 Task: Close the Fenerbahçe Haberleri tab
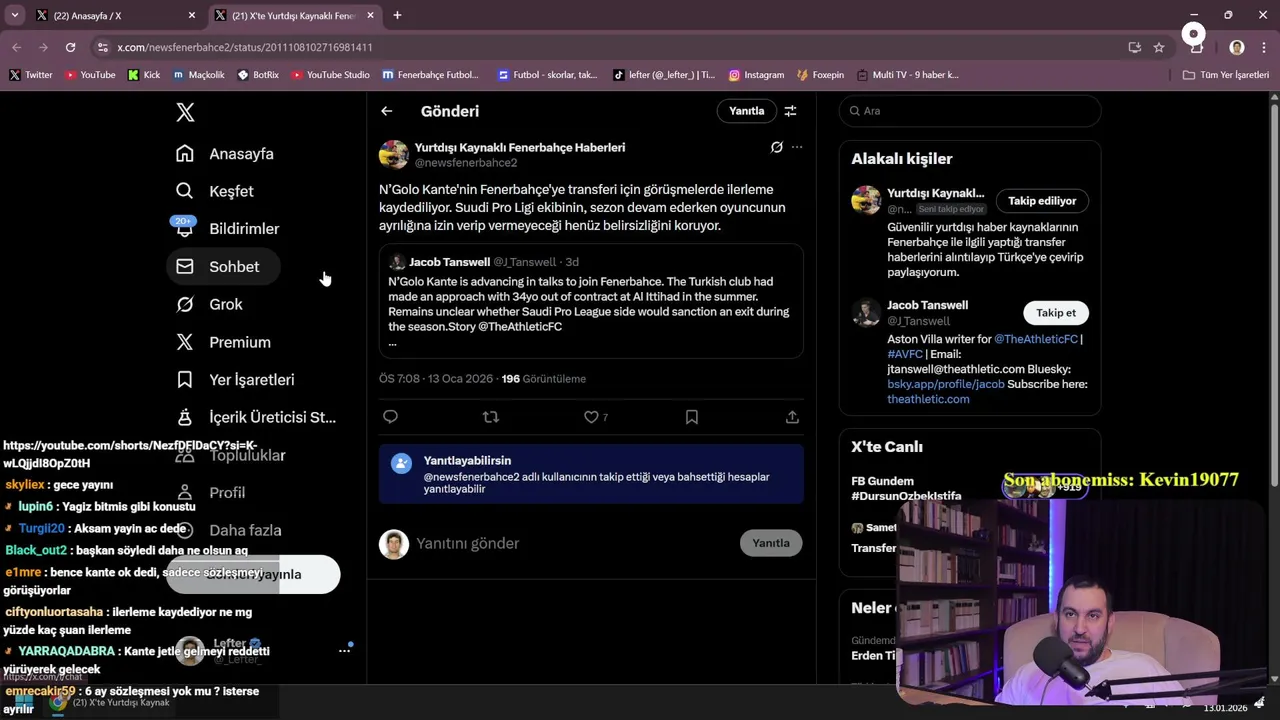pyautogui.click(x=371, y=16)
